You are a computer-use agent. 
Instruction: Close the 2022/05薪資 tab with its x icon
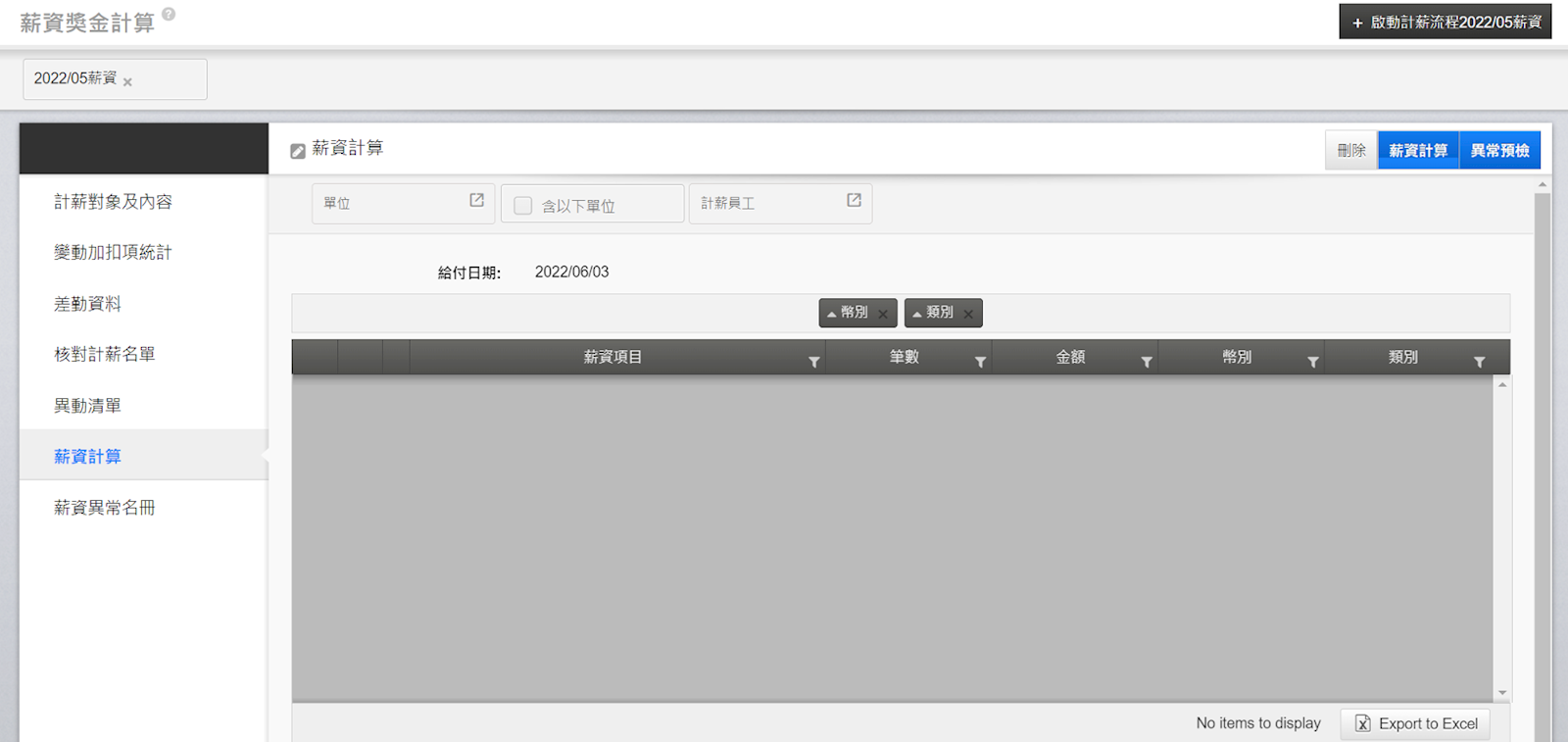(127, 82)
